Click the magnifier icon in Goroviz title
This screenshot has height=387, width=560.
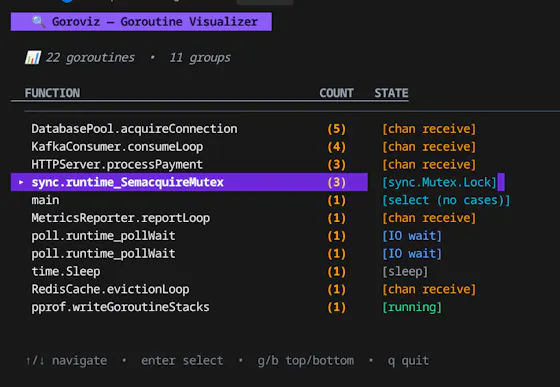(x=38, y=22)
